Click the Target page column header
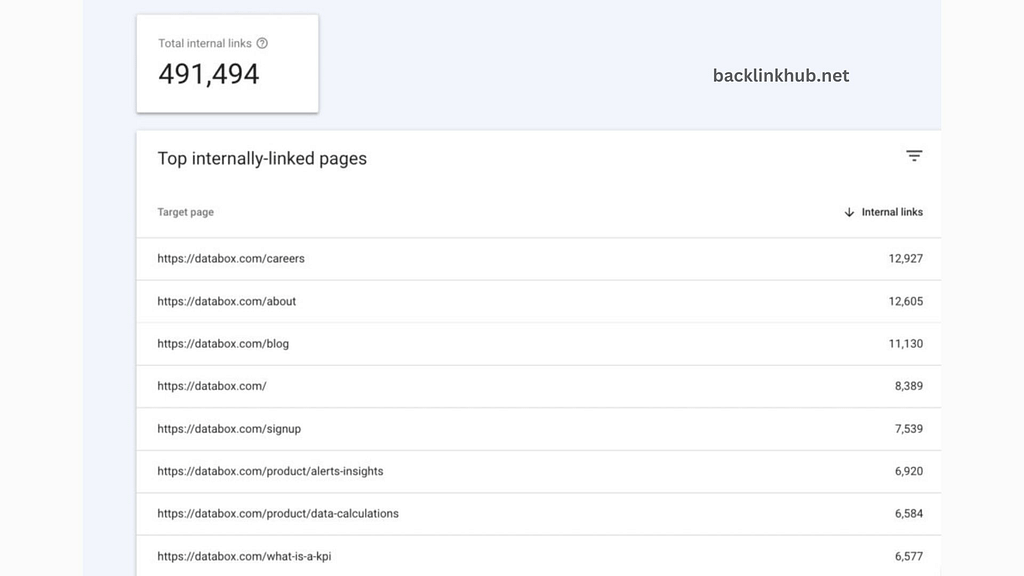Screen dimensions: 1024x576 tap(185, 212)
